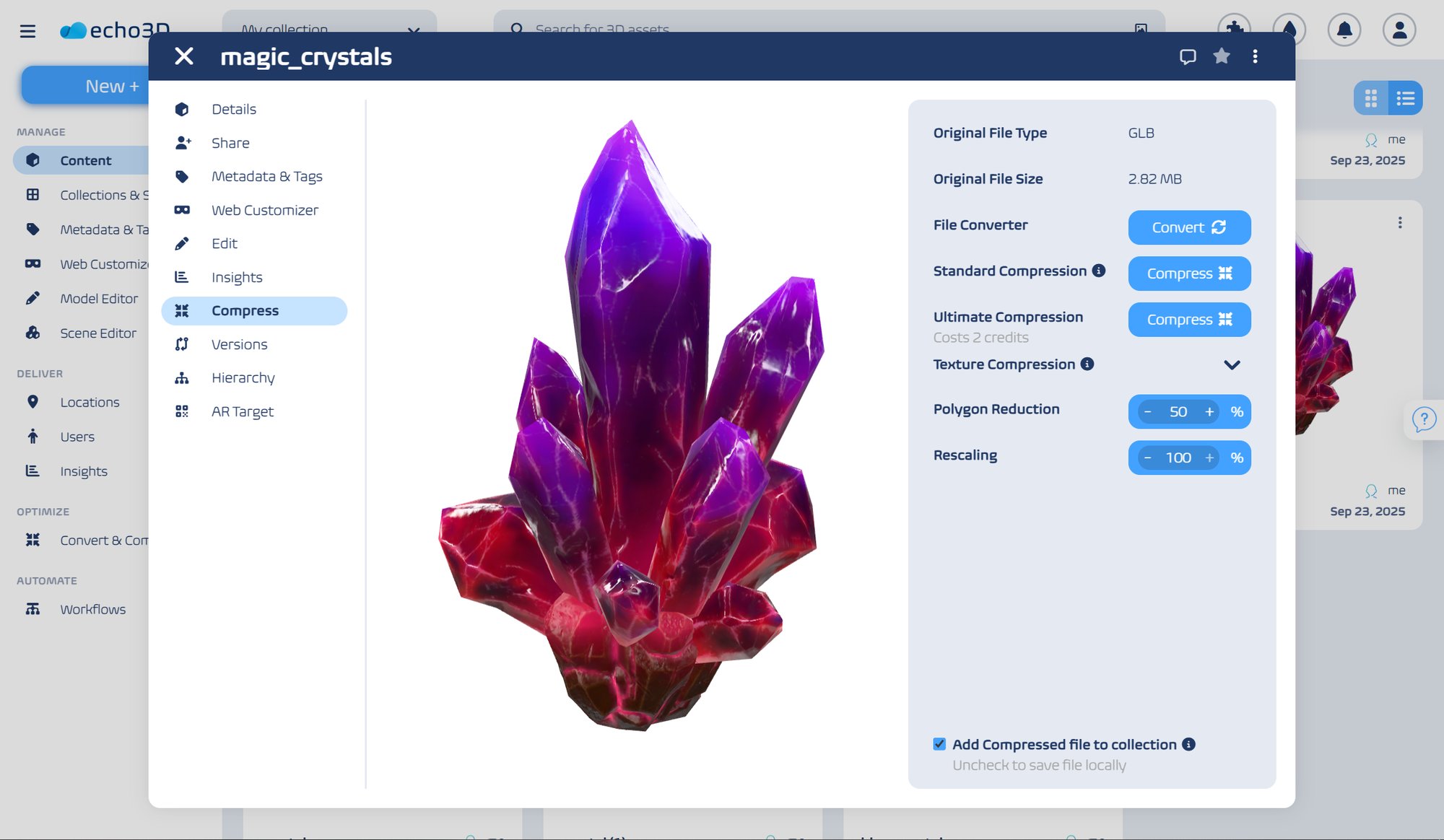Image resolution: width=1444 pixels, height=840 pixels.
Task: Uncheck Add Compressed file to collection
Action: coord(939,744)
